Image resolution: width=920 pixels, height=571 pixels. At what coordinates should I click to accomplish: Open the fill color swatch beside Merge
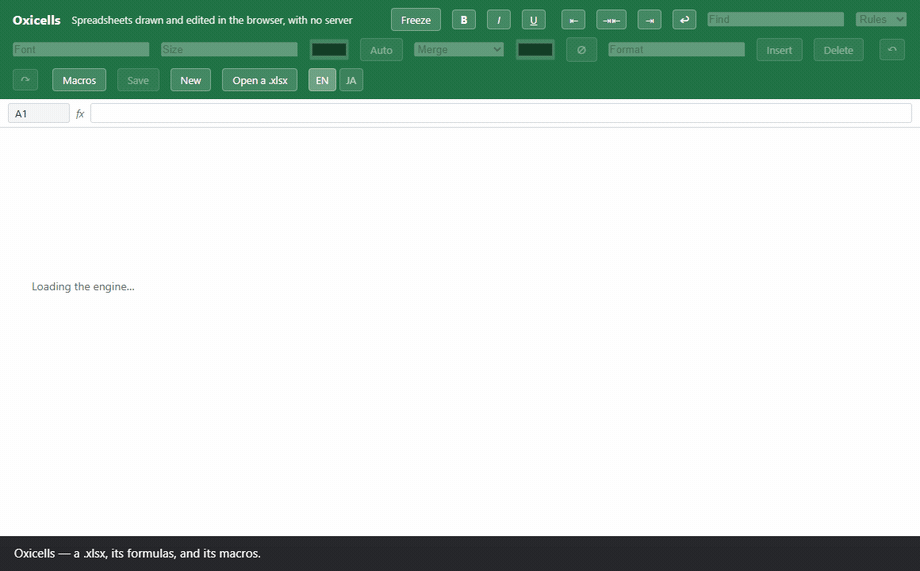[x=535, y=50]
